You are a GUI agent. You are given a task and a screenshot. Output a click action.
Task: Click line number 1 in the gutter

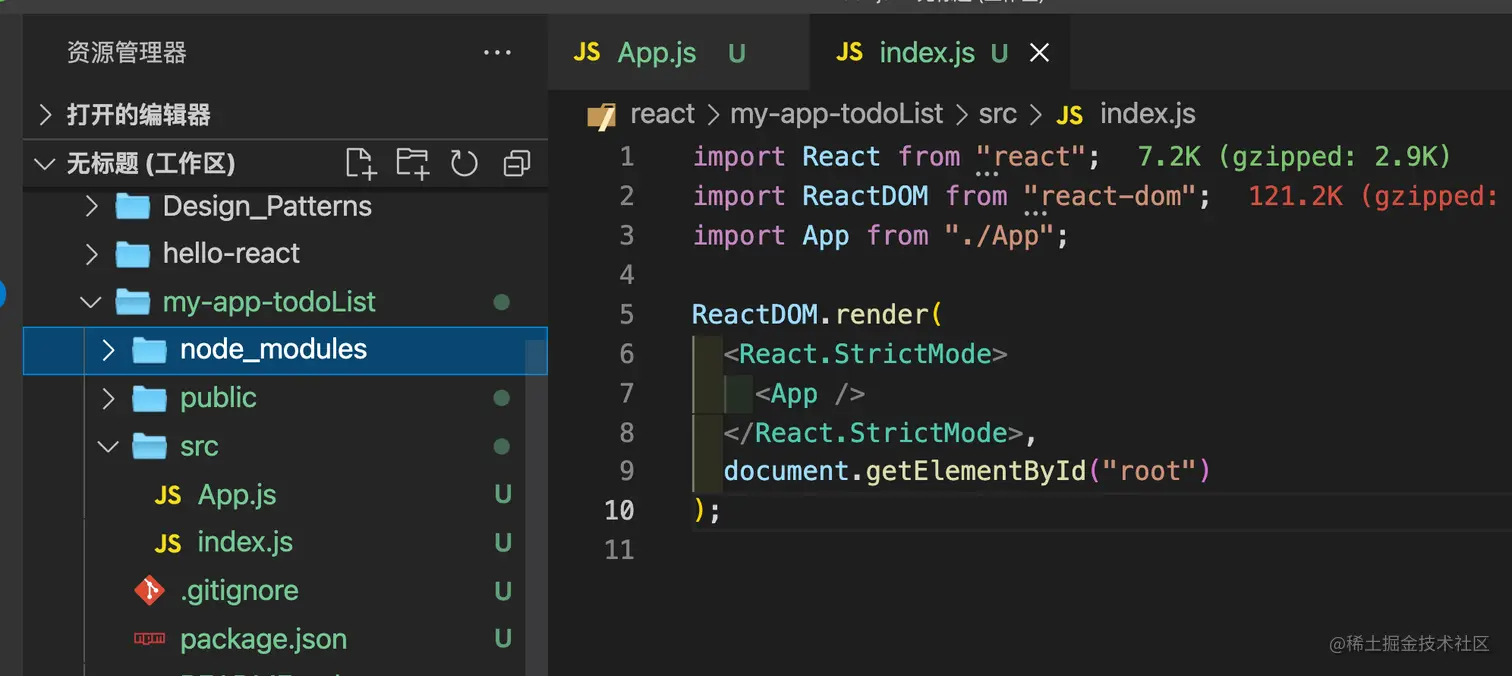(x=627, y=157)
